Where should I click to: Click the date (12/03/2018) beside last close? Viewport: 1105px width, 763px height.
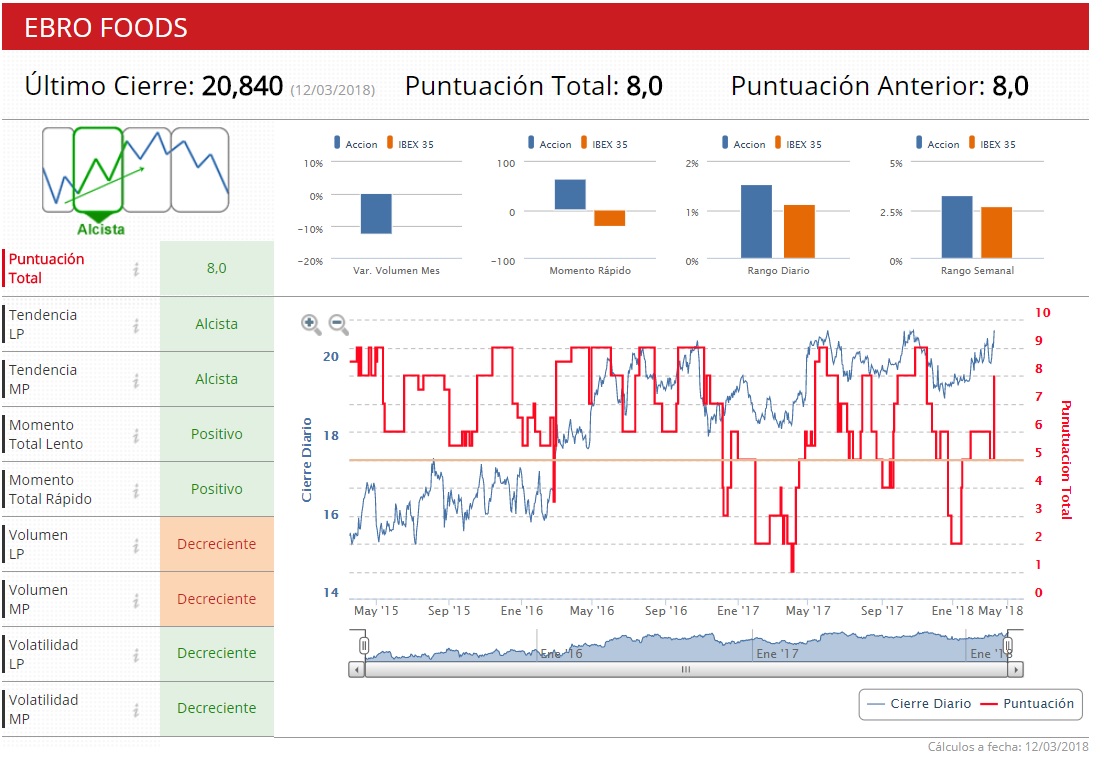point(333,90)
